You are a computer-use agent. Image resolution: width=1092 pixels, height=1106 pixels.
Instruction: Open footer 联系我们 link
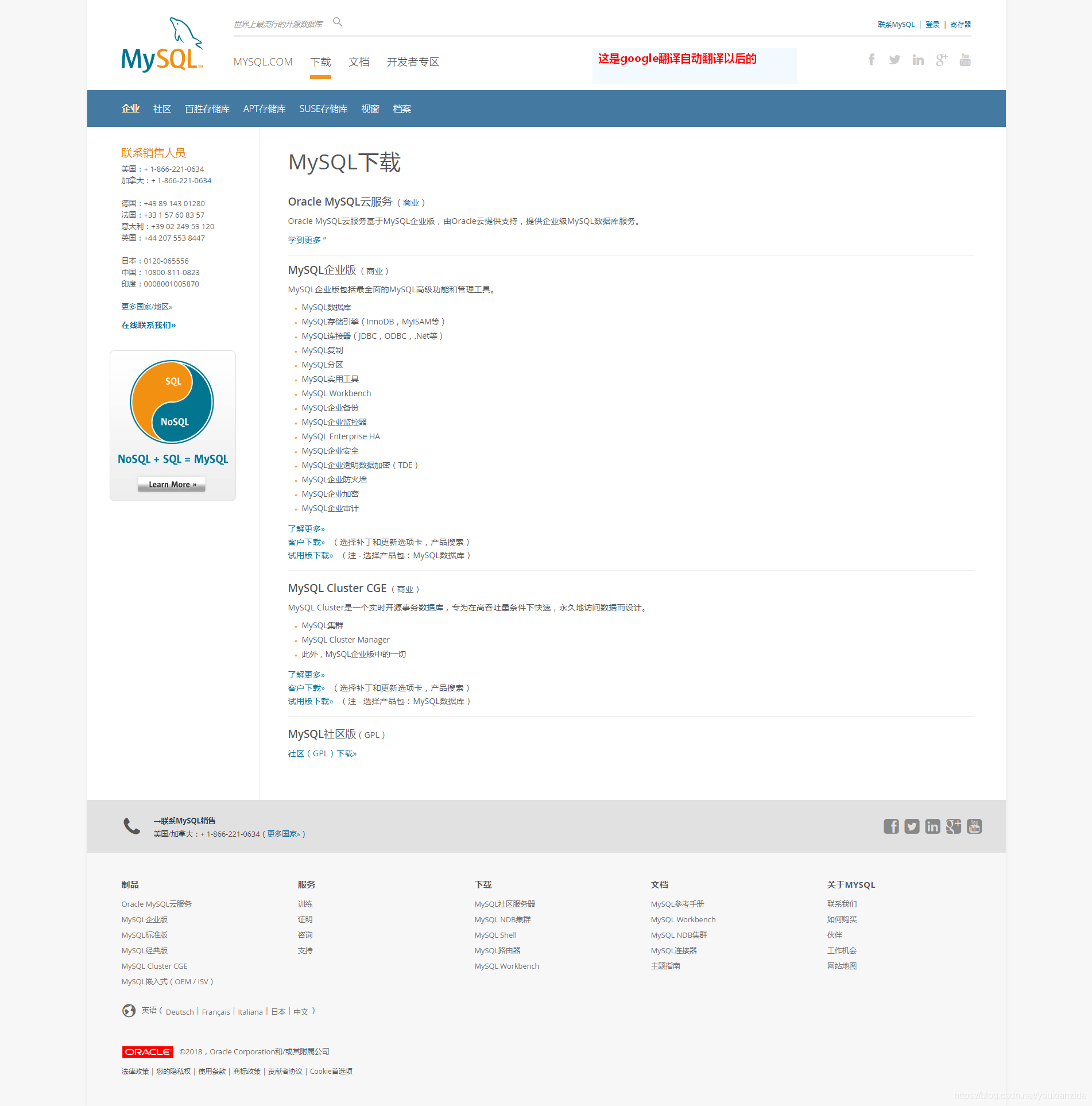click(x=842, y=904)
